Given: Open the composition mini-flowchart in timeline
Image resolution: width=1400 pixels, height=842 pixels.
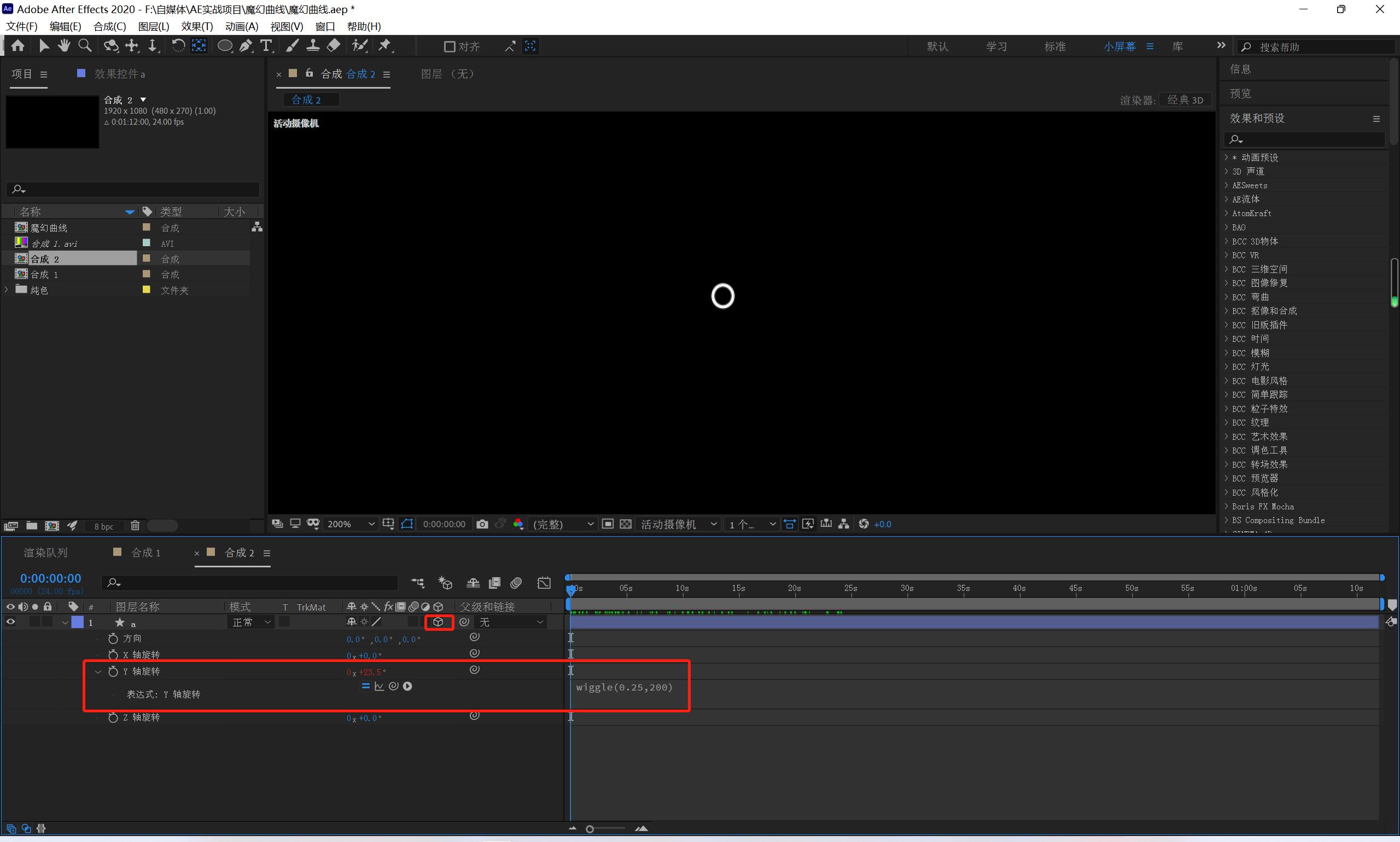Looking at the screenshot, I should click(x=418, y=583).
